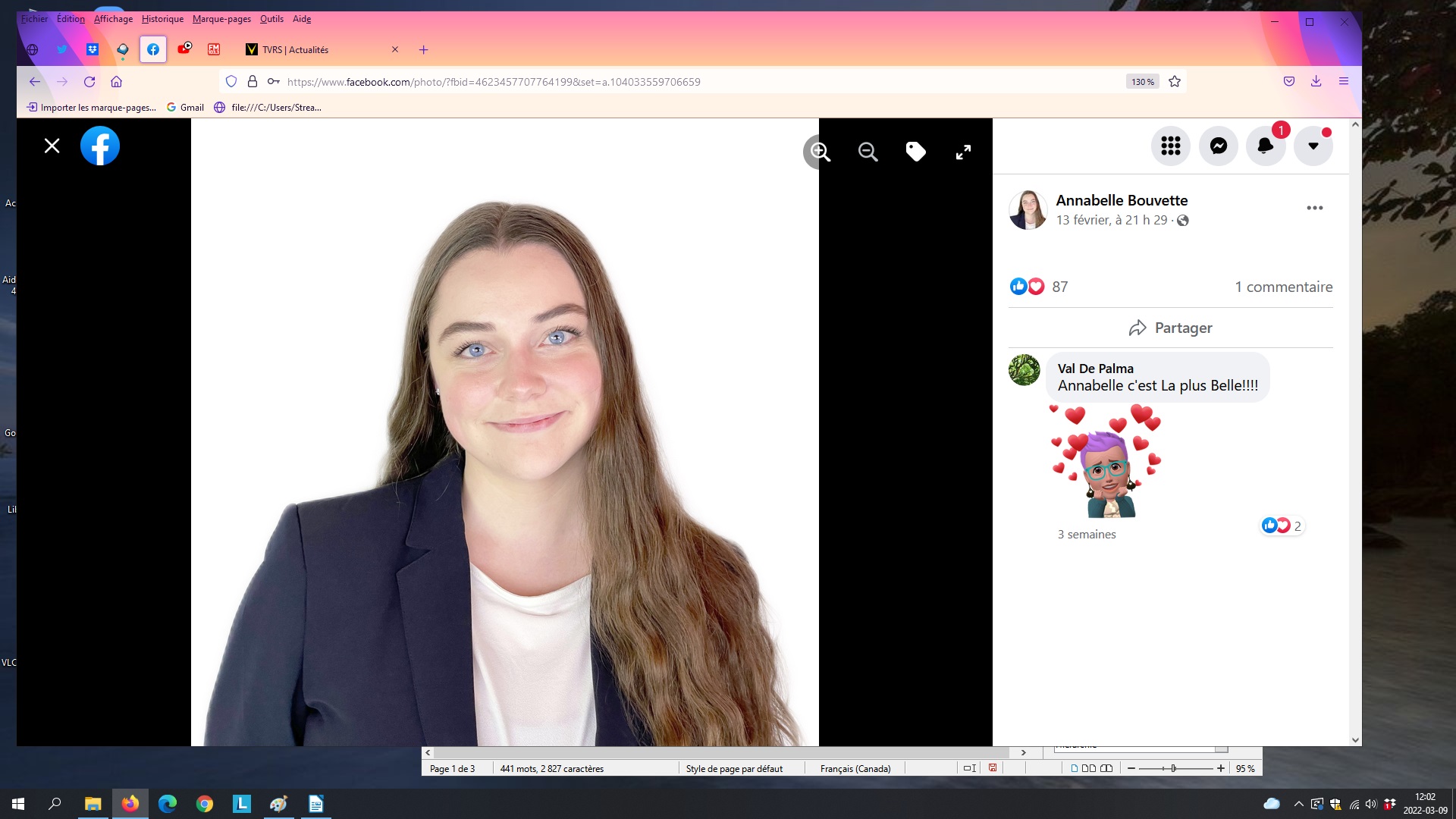This screenshot has height=819, width=1456.
Task: Switch to the TVRS Actualités tab
Action: click(318, 50)
